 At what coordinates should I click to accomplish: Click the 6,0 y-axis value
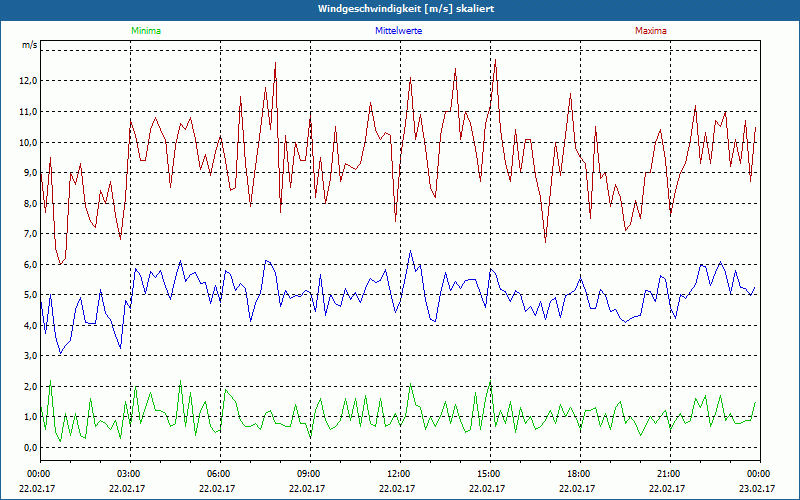(30, 264)
